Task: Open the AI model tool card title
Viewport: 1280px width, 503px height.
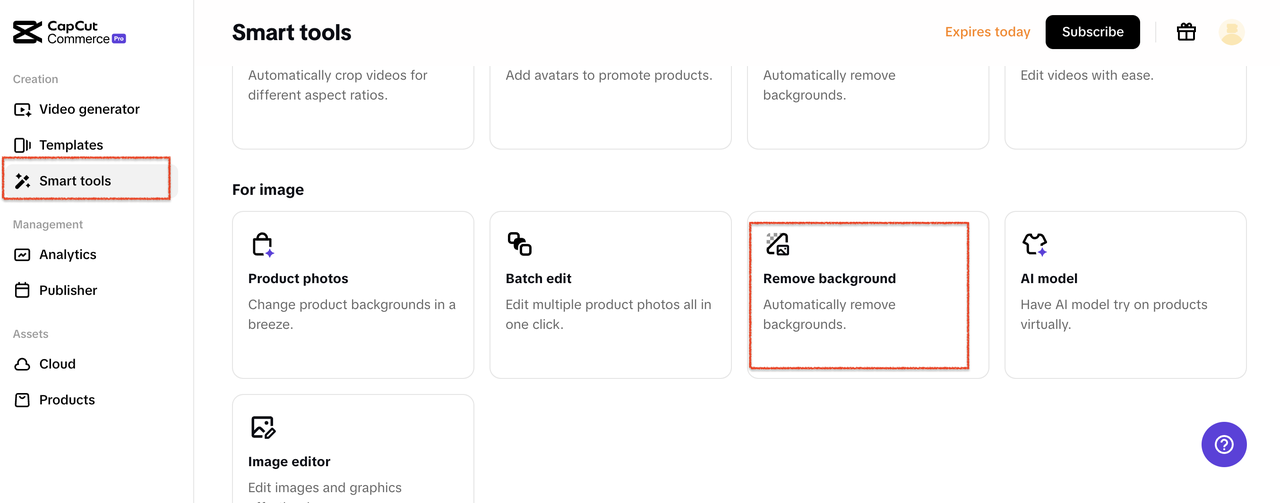Action: pos(1049,279)
